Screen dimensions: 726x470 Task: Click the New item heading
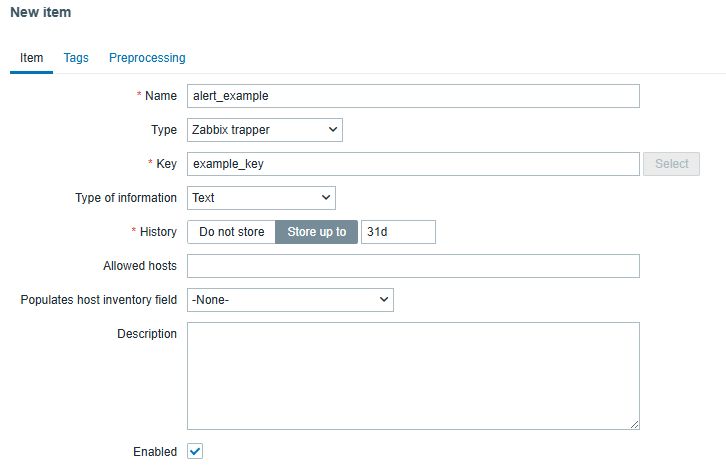[x=40, y=13]
